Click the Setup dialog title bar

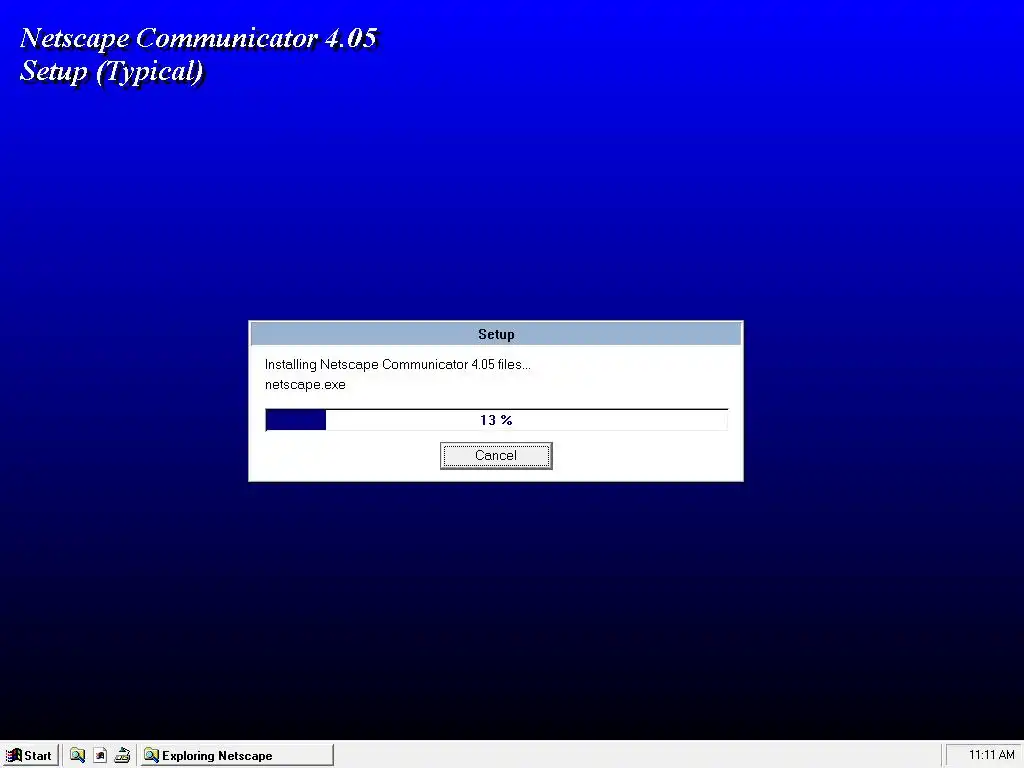tap(496, 334)
